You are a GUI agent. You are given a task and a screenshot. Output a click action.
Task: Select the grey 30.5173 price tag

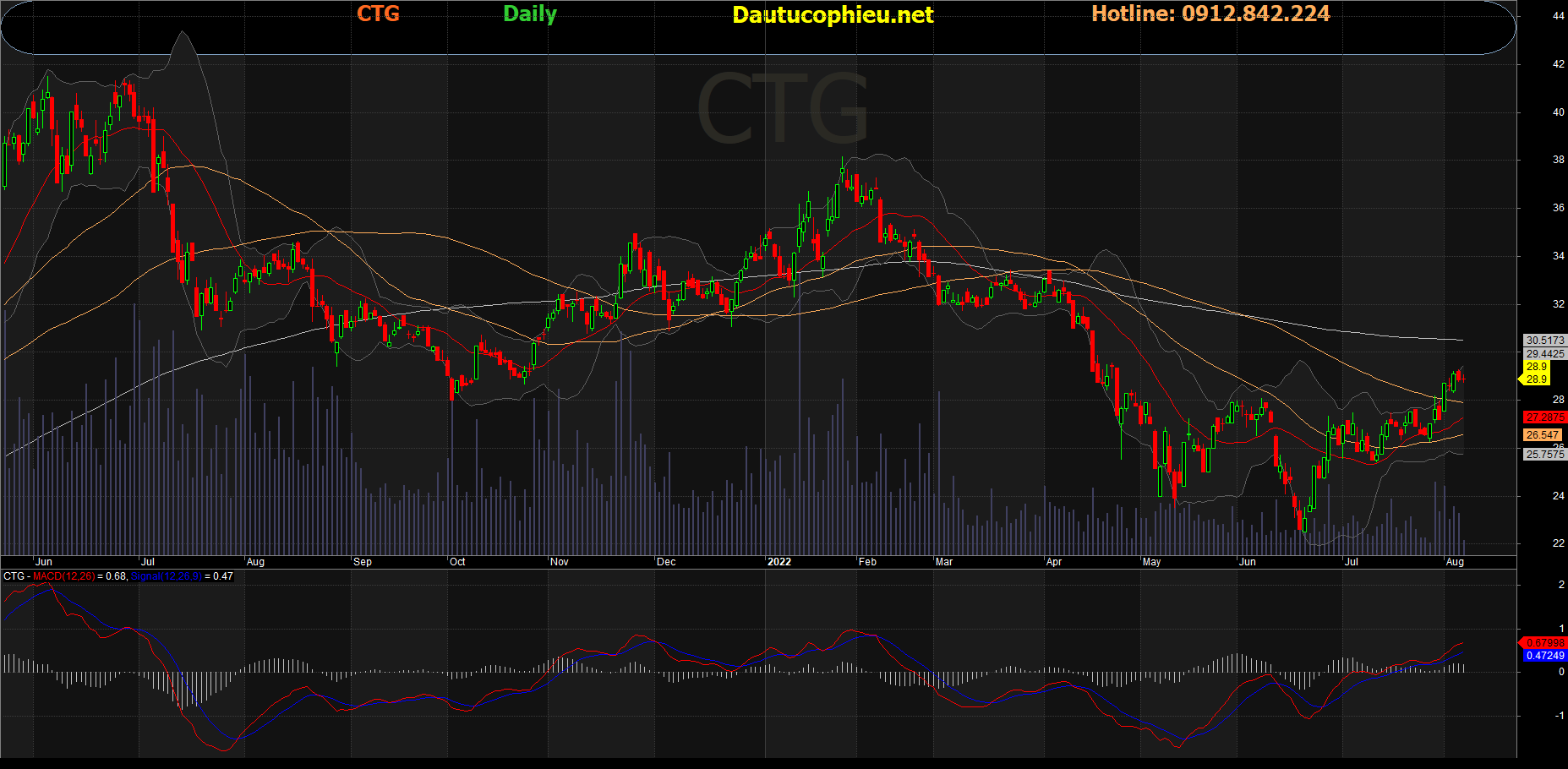point(1544,341)
